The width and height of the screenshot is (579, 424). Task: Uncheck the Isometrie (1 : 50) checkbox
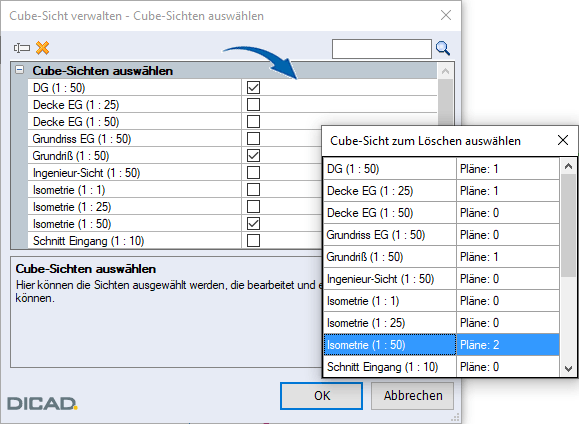253,223
